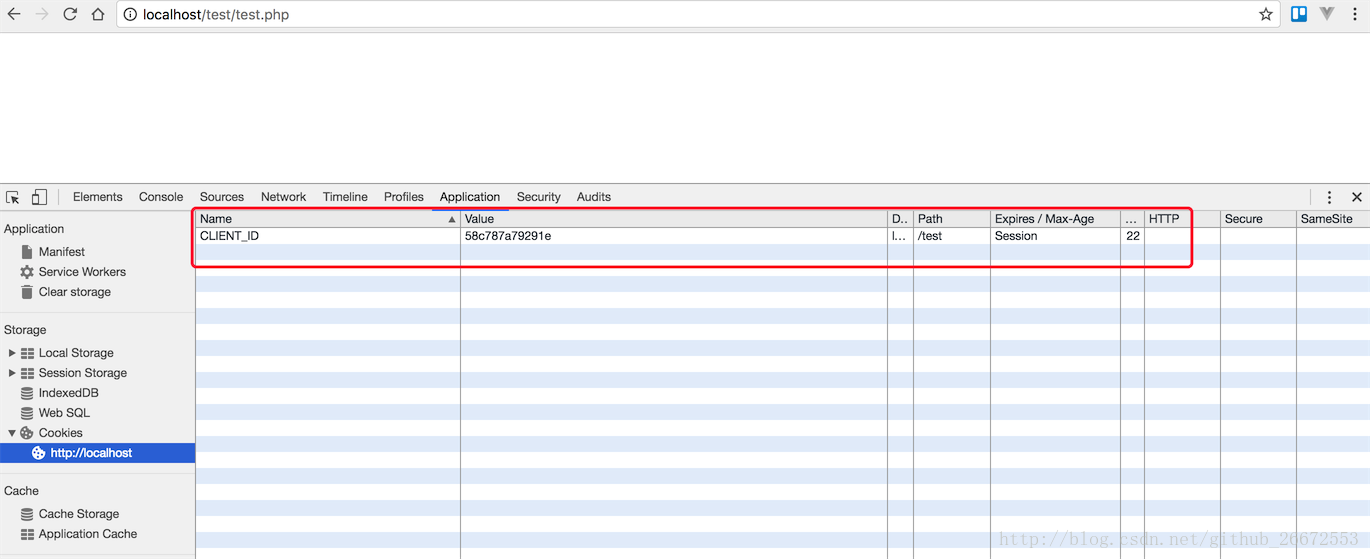
Task: Switch to the Timeline tab
Action: click(345, 197)
